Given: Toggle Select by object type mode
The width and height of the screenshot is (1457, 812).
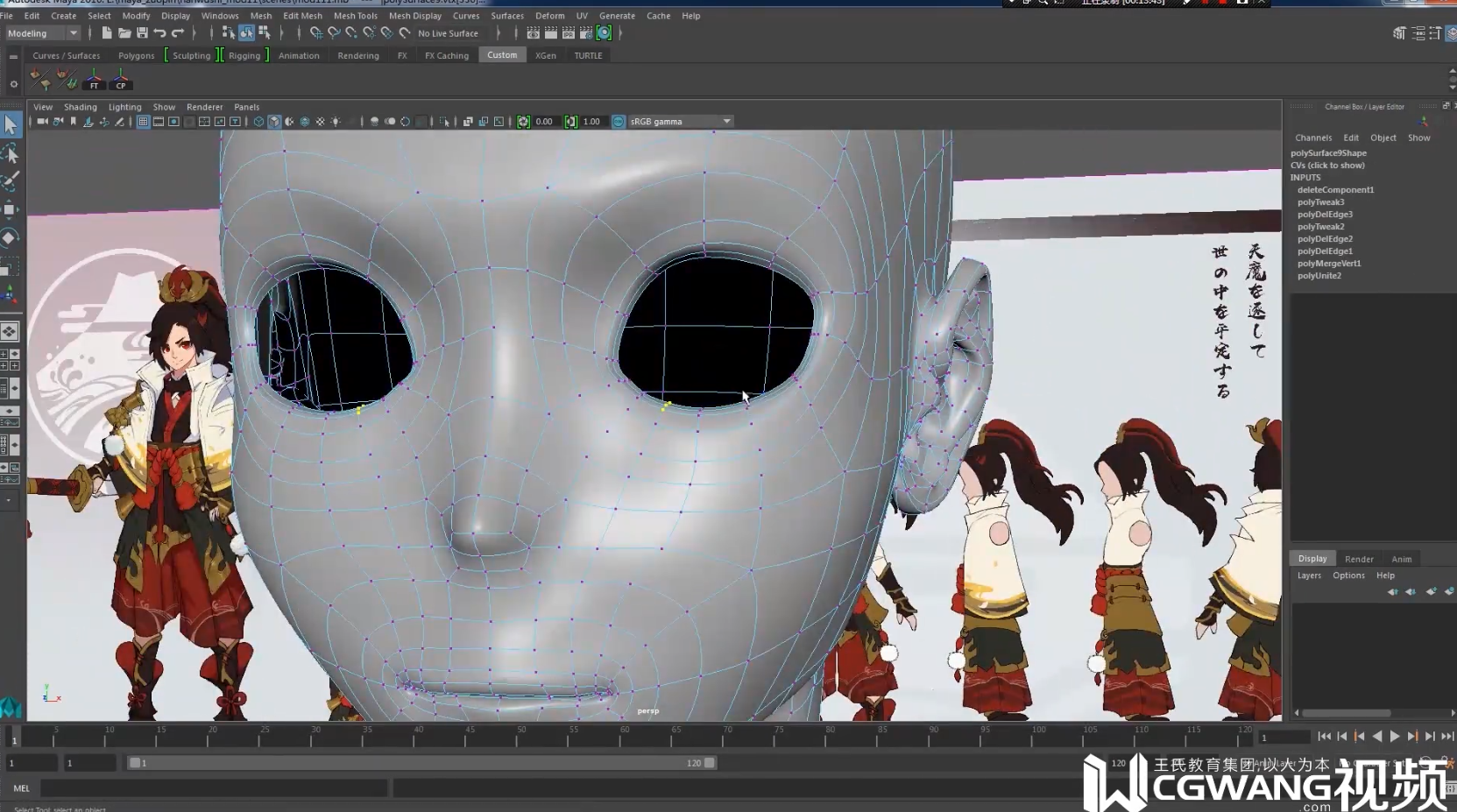Looking at the screenshot, I should (x=247, y=33).
